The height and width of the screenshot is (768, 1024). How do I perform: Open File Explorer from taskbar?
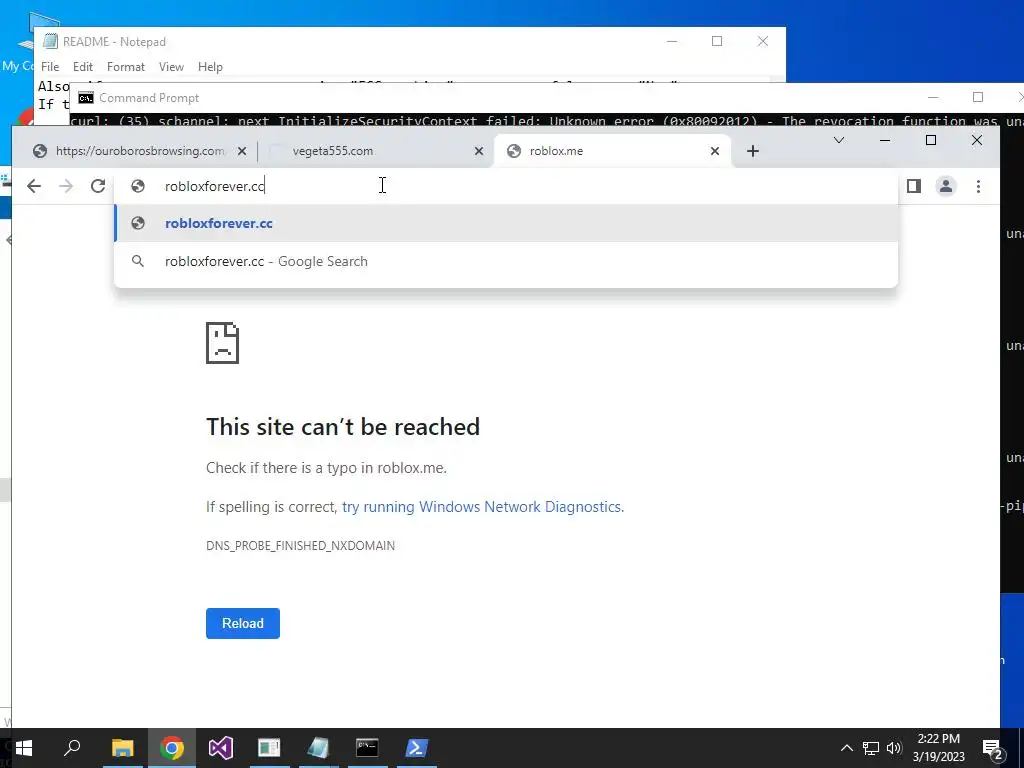click(122, 748)
